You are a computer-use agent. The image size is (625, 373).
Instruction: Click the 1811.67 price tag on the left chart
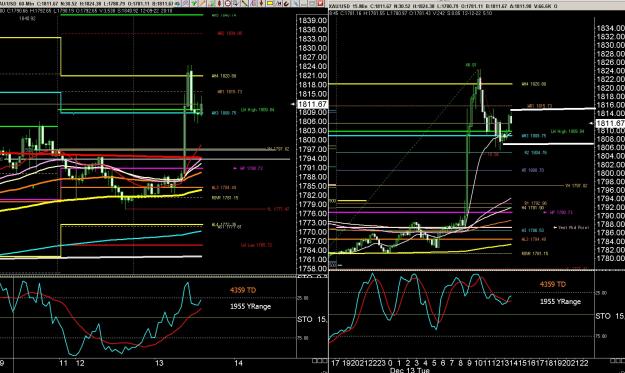[312, 104]
